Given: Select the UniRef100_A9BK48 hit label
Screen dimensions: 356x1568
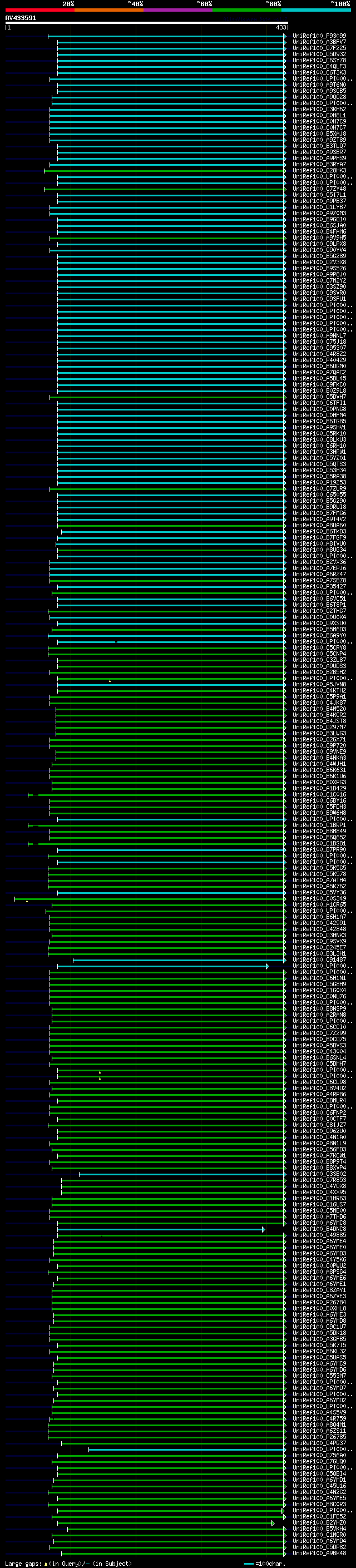Looking at the screenshot, I should (x=319, y=1554).
